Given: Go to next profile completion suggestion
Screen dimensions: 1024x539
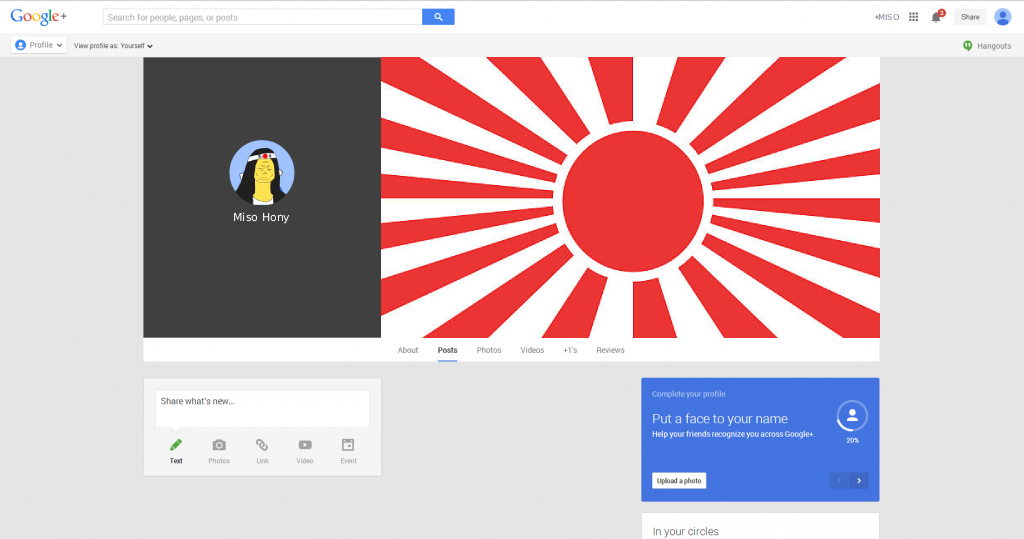Looking at the screenshot, I should [x=858, y=481].
